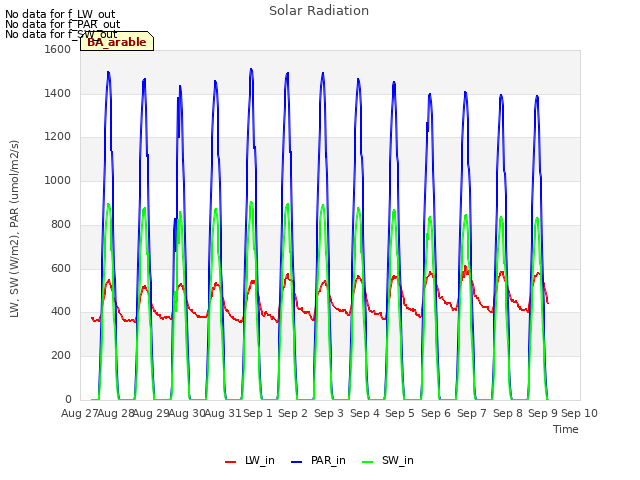This screenshot has width=640, height=480.
Task: Click the Sep 2 x-axis date label
Action: click(x=293, y=413)
